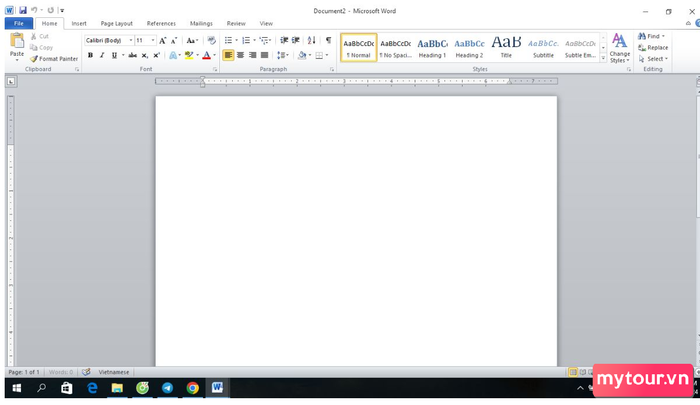
Task: Open the Paragraph dialog launcher
Action: [x=332, y=70]
